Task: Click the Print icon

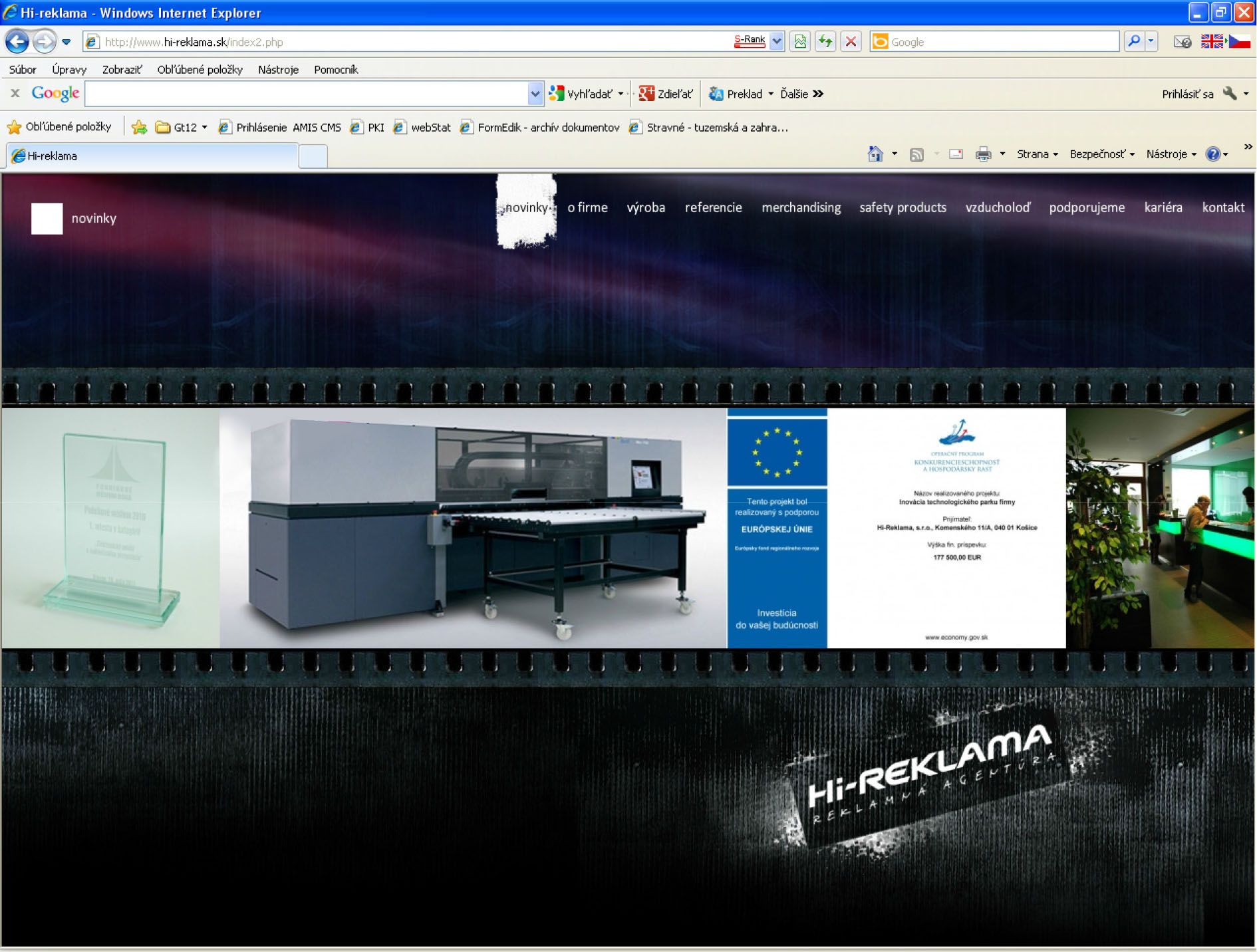Action: tap(983, 154)
